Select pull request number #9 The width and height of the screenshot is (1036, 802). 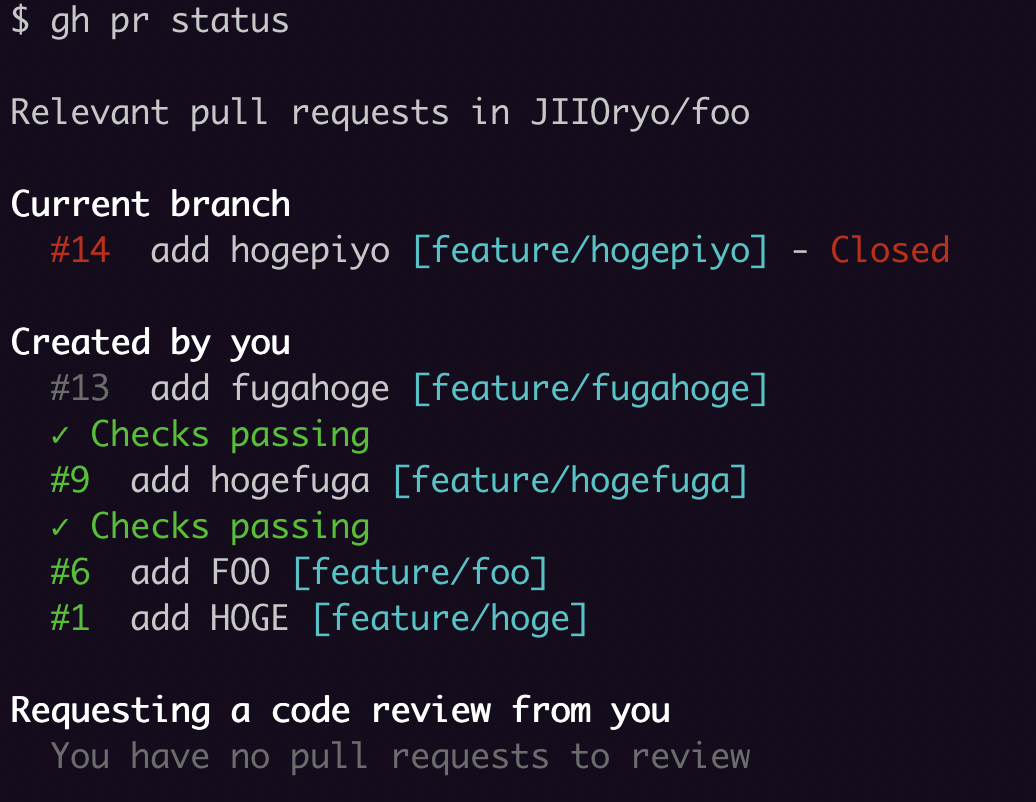click(x=70, y=481)
